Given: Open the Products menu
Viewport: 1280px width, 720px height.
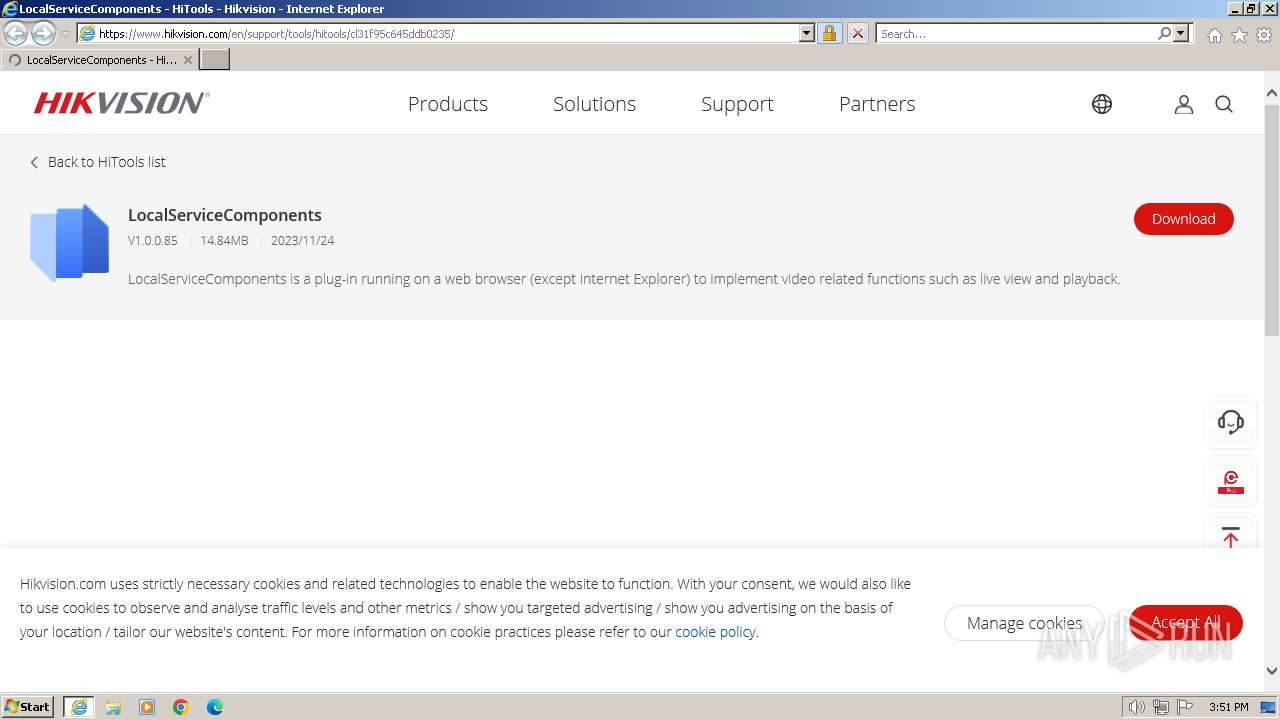Looking at the screenshot, I should click(448, 104).
